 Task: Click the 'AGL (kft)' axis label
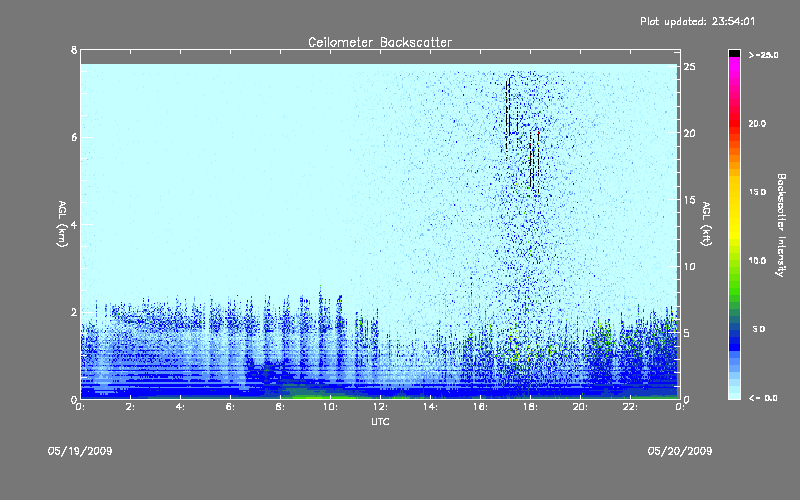[x=706, y=224]
